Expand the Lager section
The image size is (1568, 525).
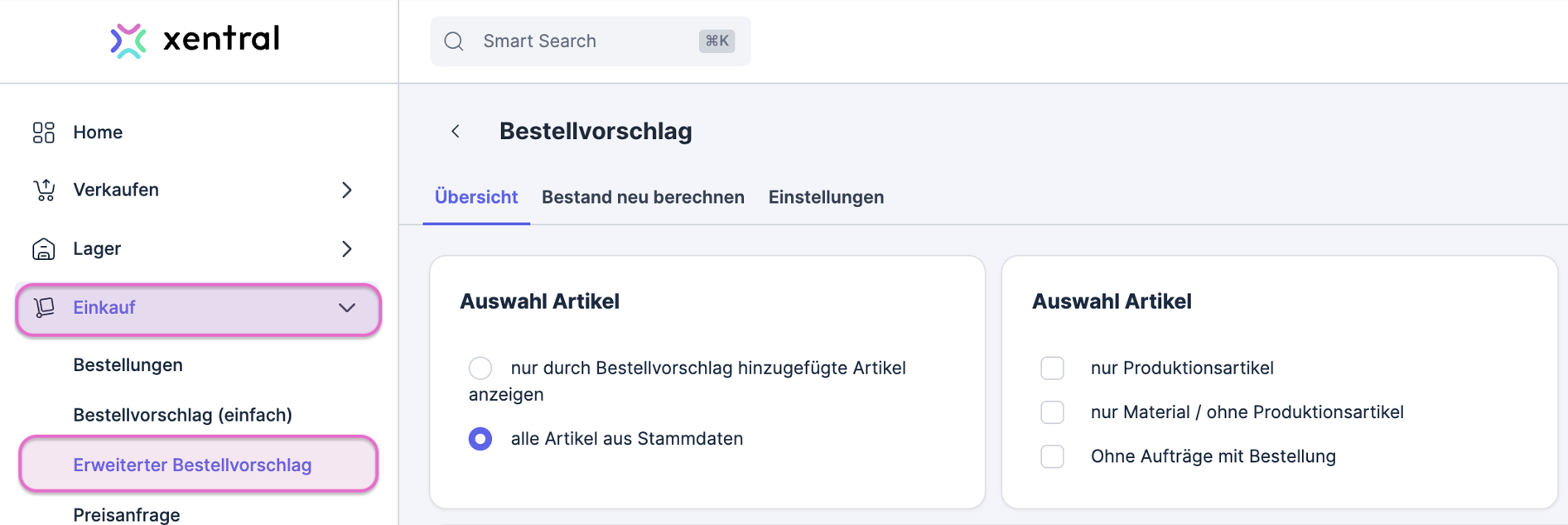[x=347, y=248]
